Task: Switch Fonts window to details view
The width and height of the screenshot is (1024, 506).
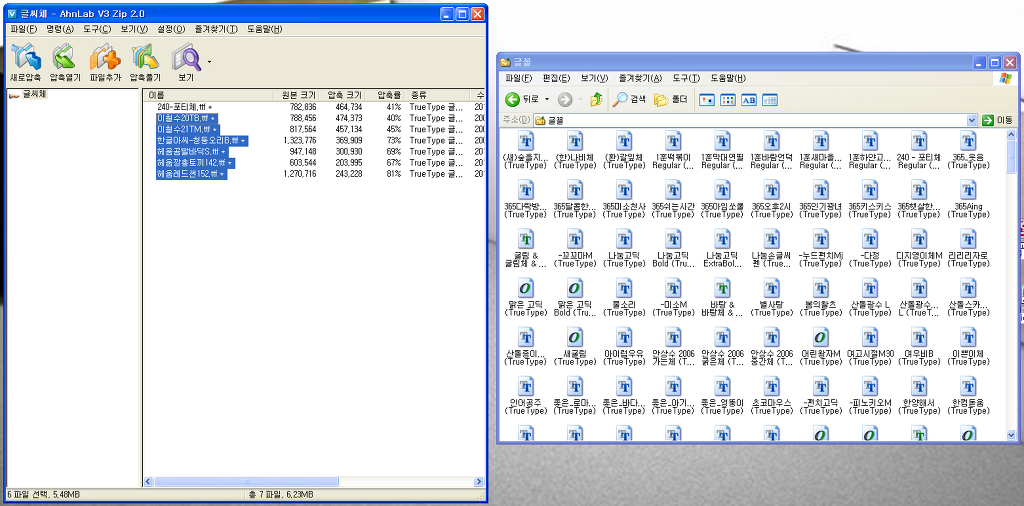Action: [770, 99]
